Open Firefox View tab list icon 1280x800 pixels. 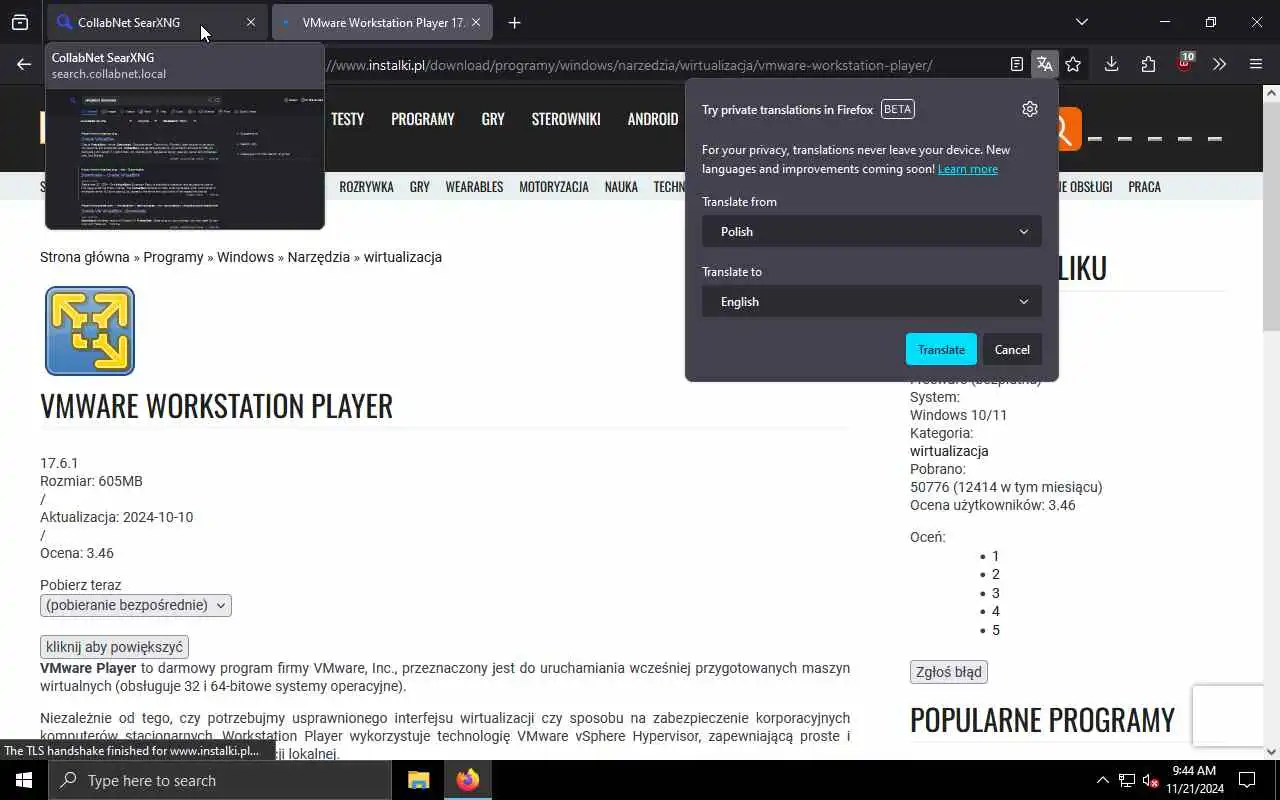(x=20, y=22)
